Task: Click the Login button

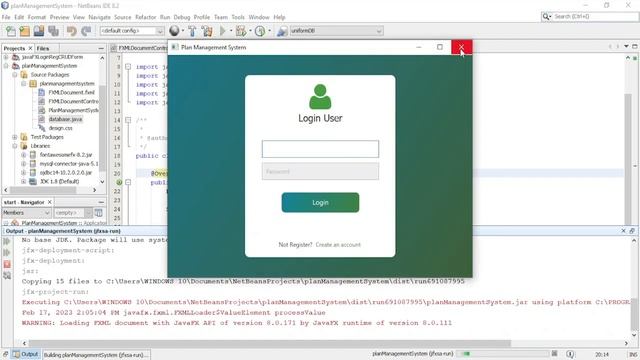Action: [320, 202]
